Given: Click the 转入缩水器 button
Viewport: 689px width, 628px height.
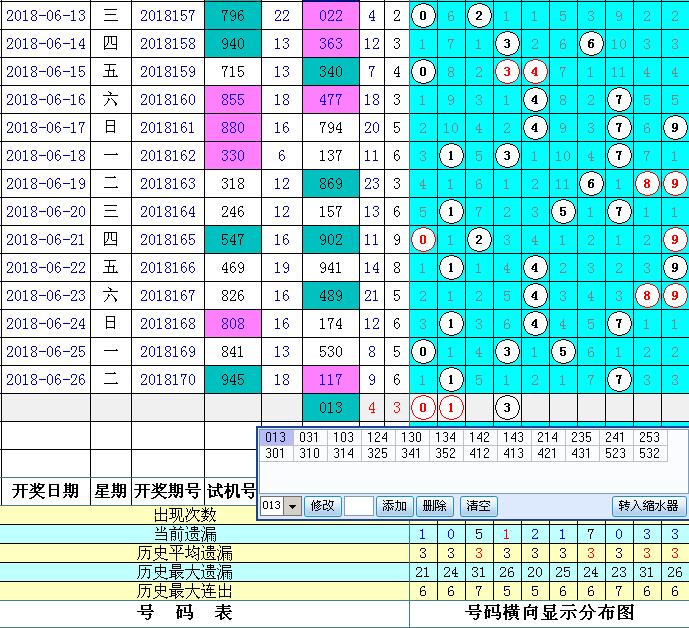Looking at the screenshot, I should [x=649, y=506].
